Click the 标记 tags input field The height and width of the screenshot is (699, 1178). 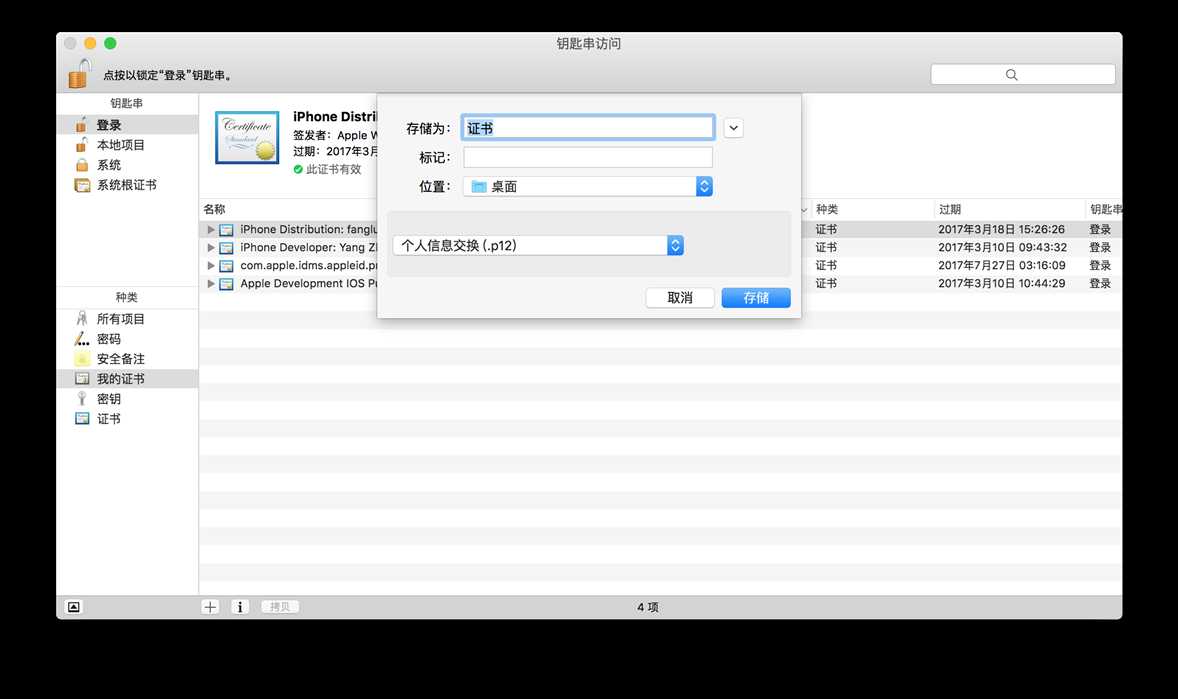(x=587, y=157)
